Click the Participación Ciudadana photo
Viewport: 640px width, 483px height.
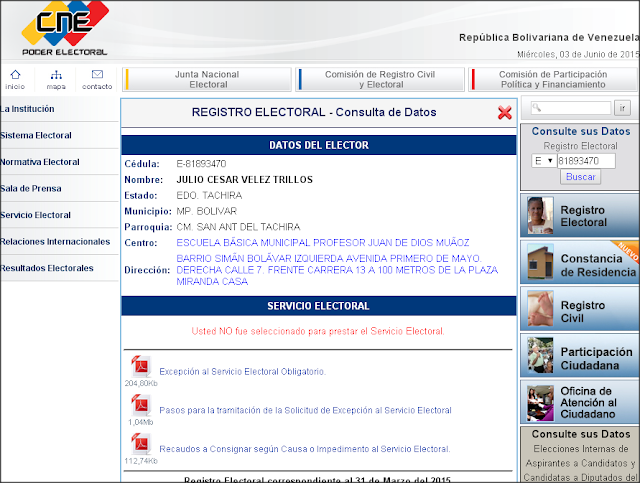point(540,355)
